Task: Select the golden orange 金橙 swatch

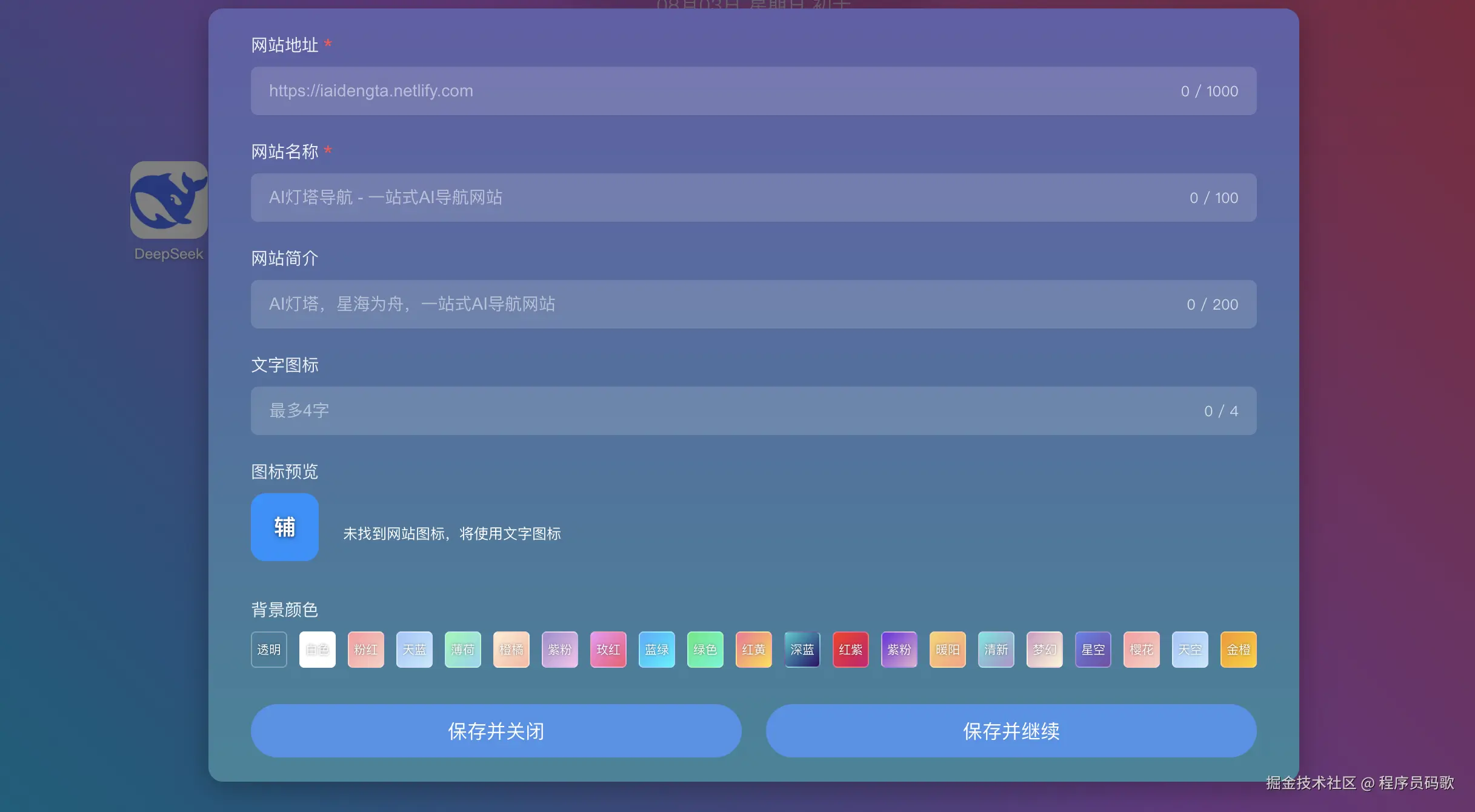Action: (1238, 650)
